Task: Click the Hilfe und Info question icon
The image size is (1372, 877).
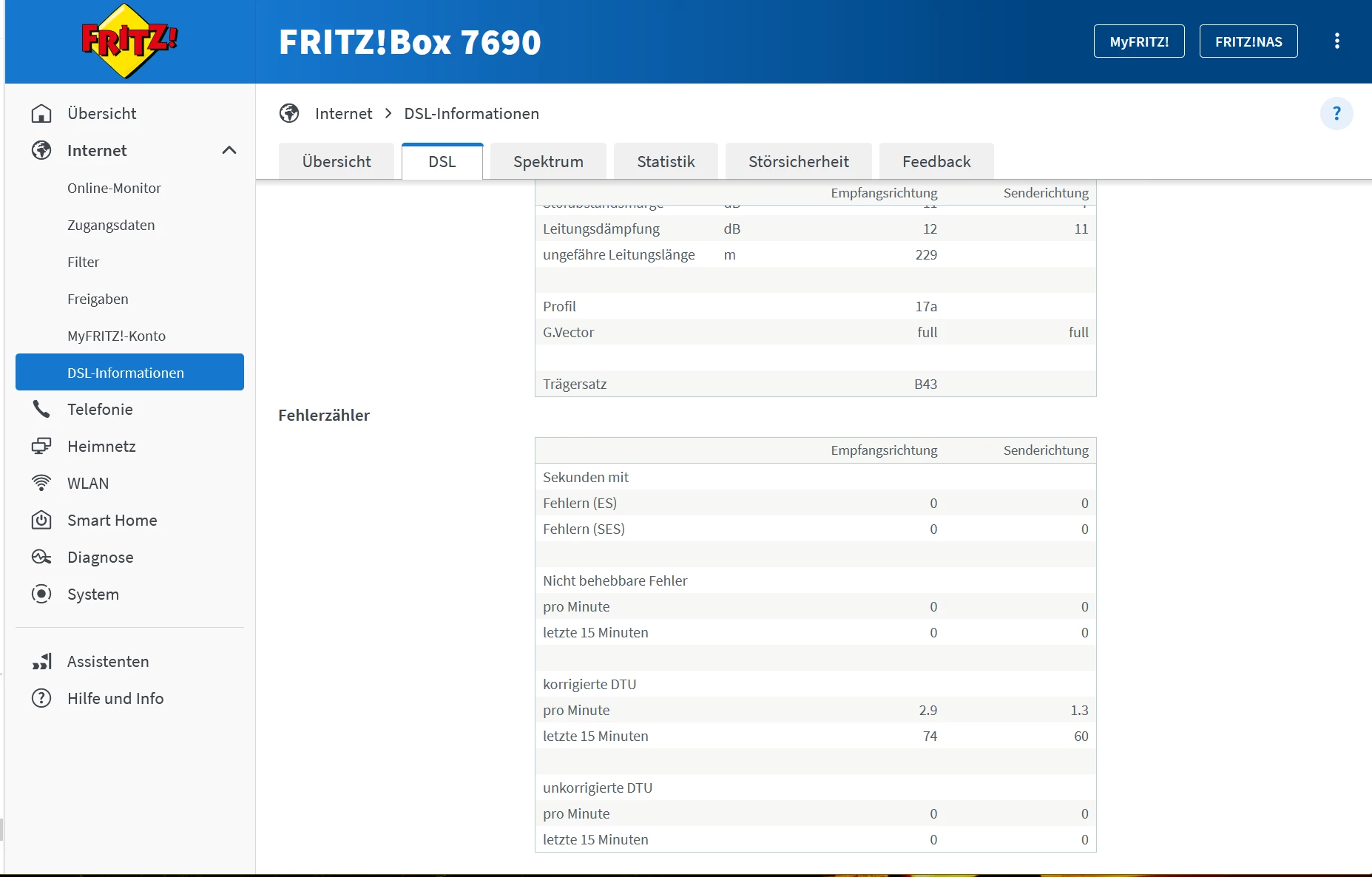Action: click(x=41, y=698)
